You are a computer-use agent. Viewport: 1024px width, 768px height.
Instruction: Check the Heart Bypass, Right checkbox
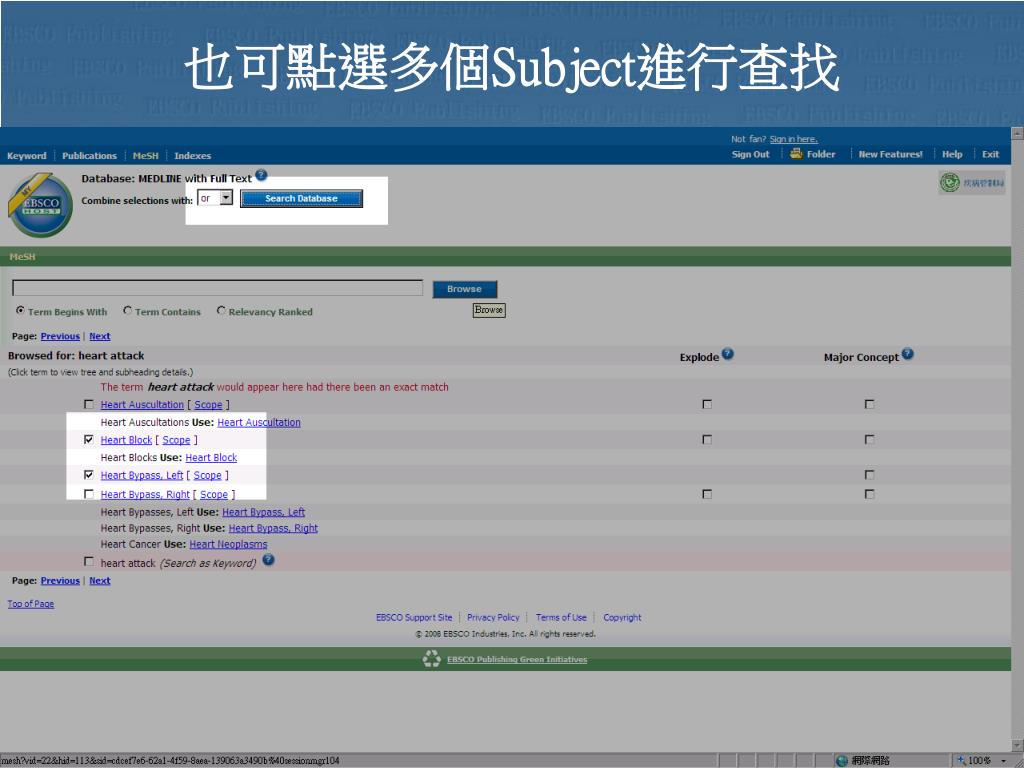[x=89, y=494]
